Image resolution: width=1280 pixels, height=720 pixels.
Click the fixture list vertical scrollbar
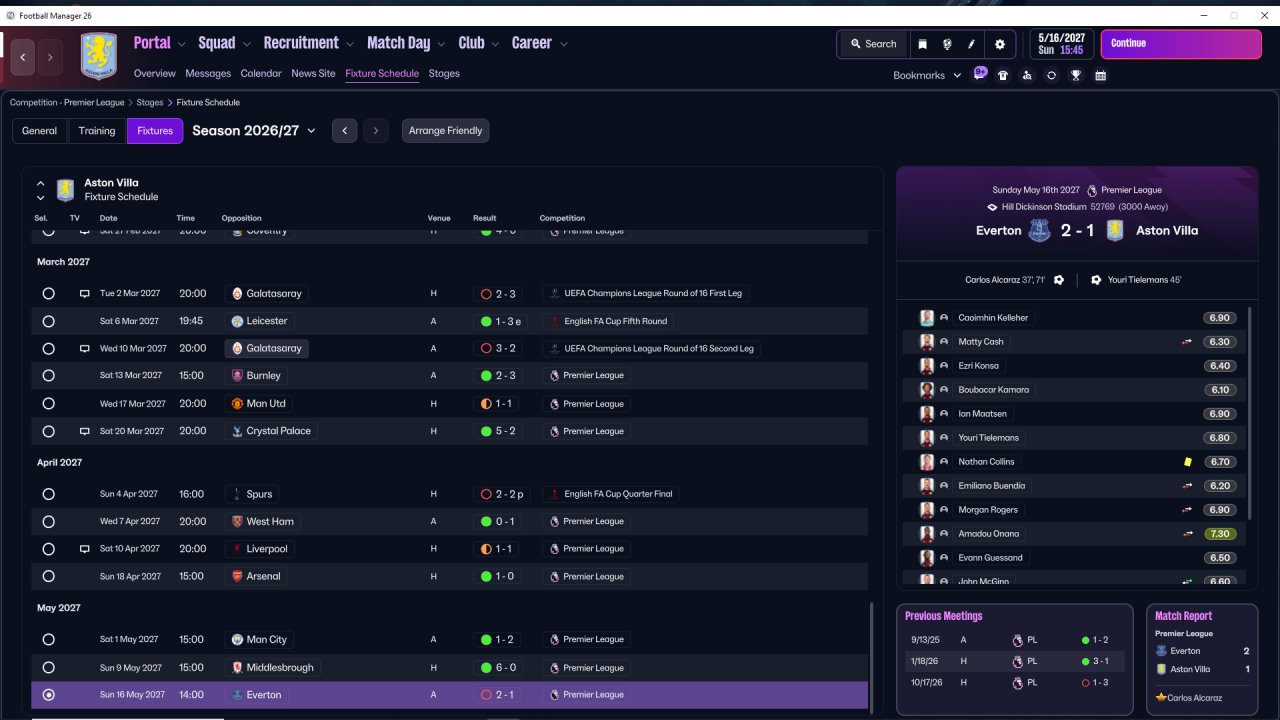[872, 656]
